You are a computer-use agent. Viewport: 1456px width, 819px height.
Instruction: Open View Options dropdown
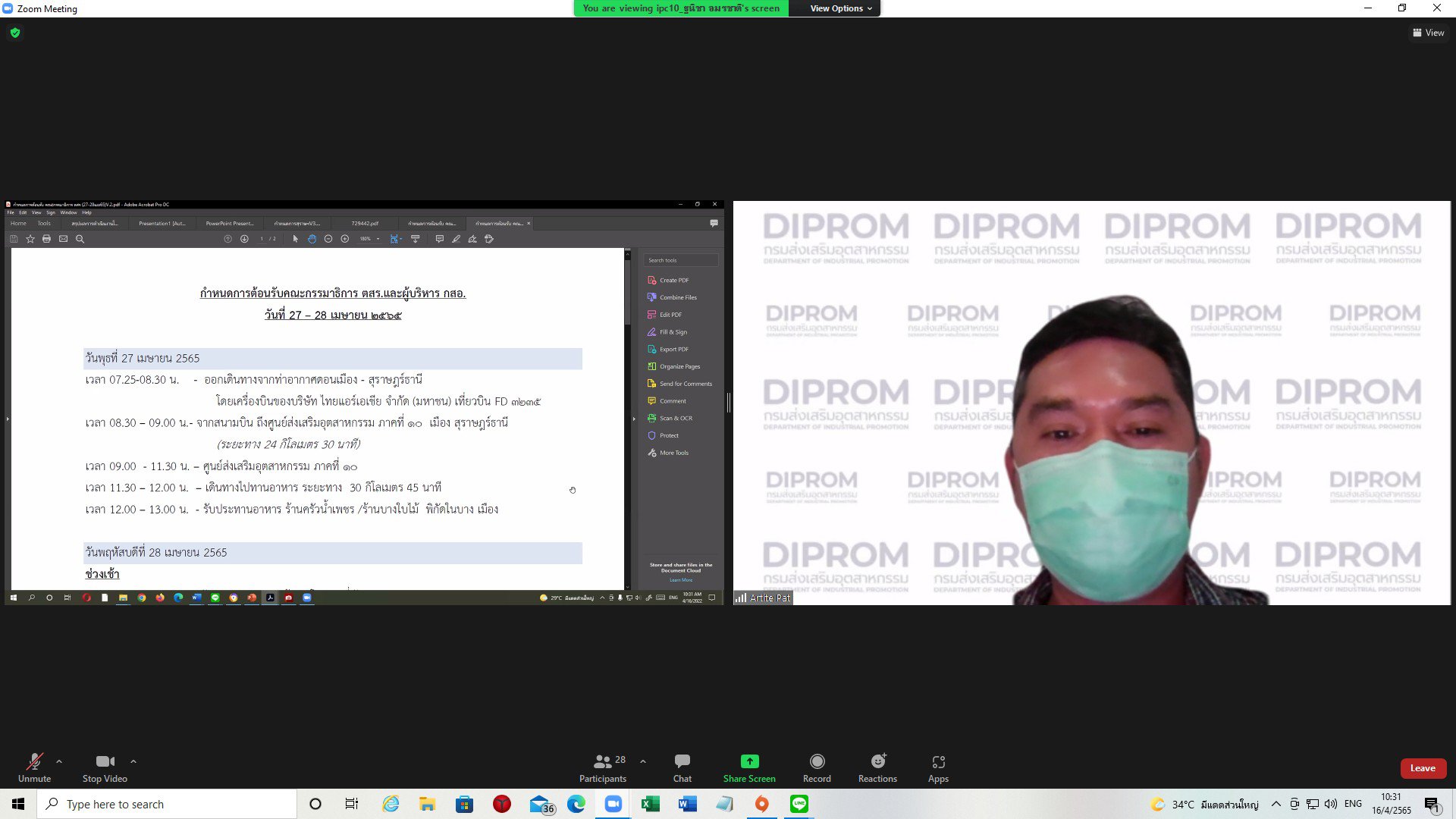pos(841,8)
